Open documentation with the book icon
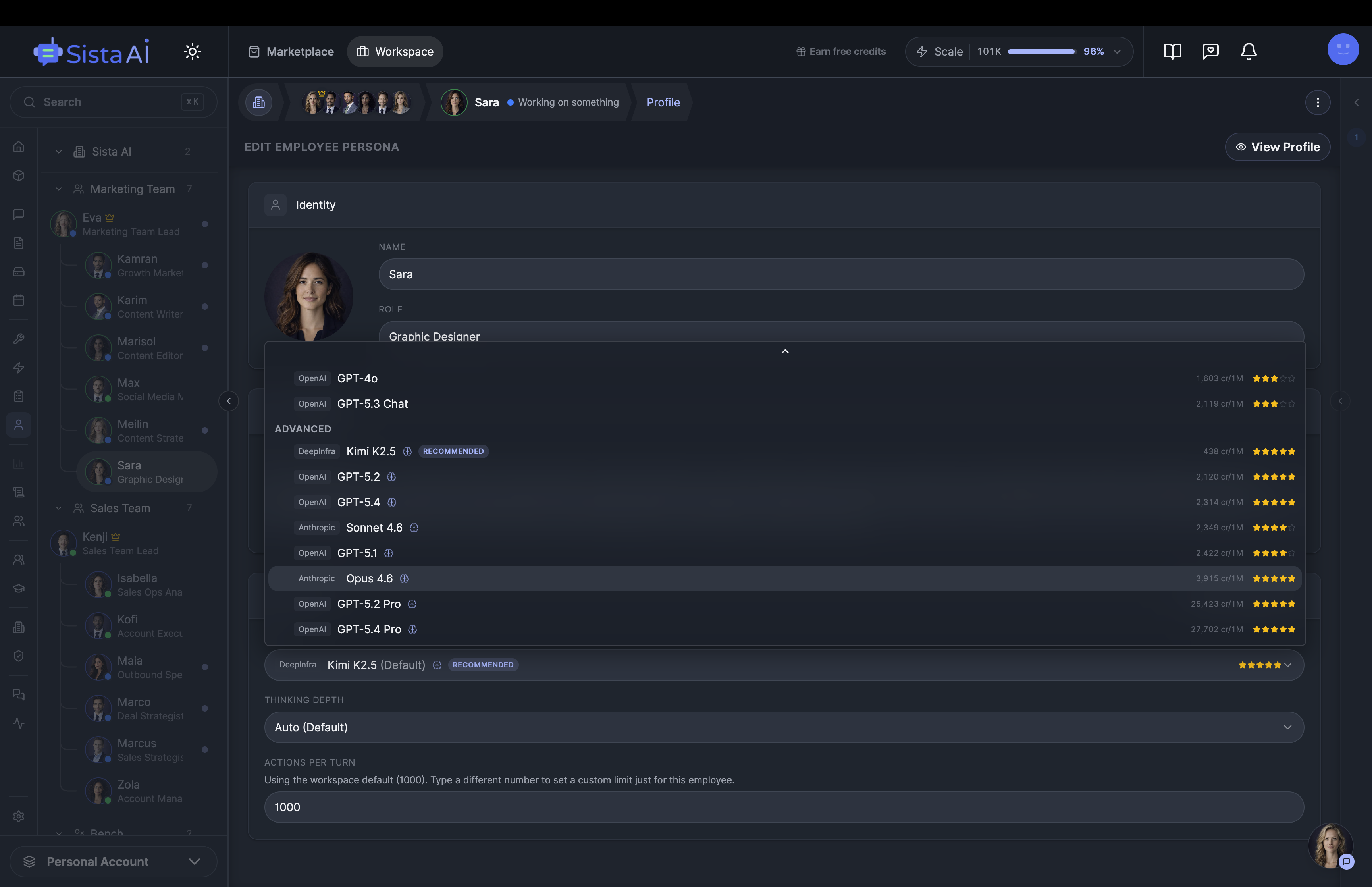Image resolution: width=1372 pixels, height=887 pixels. 1172,51
